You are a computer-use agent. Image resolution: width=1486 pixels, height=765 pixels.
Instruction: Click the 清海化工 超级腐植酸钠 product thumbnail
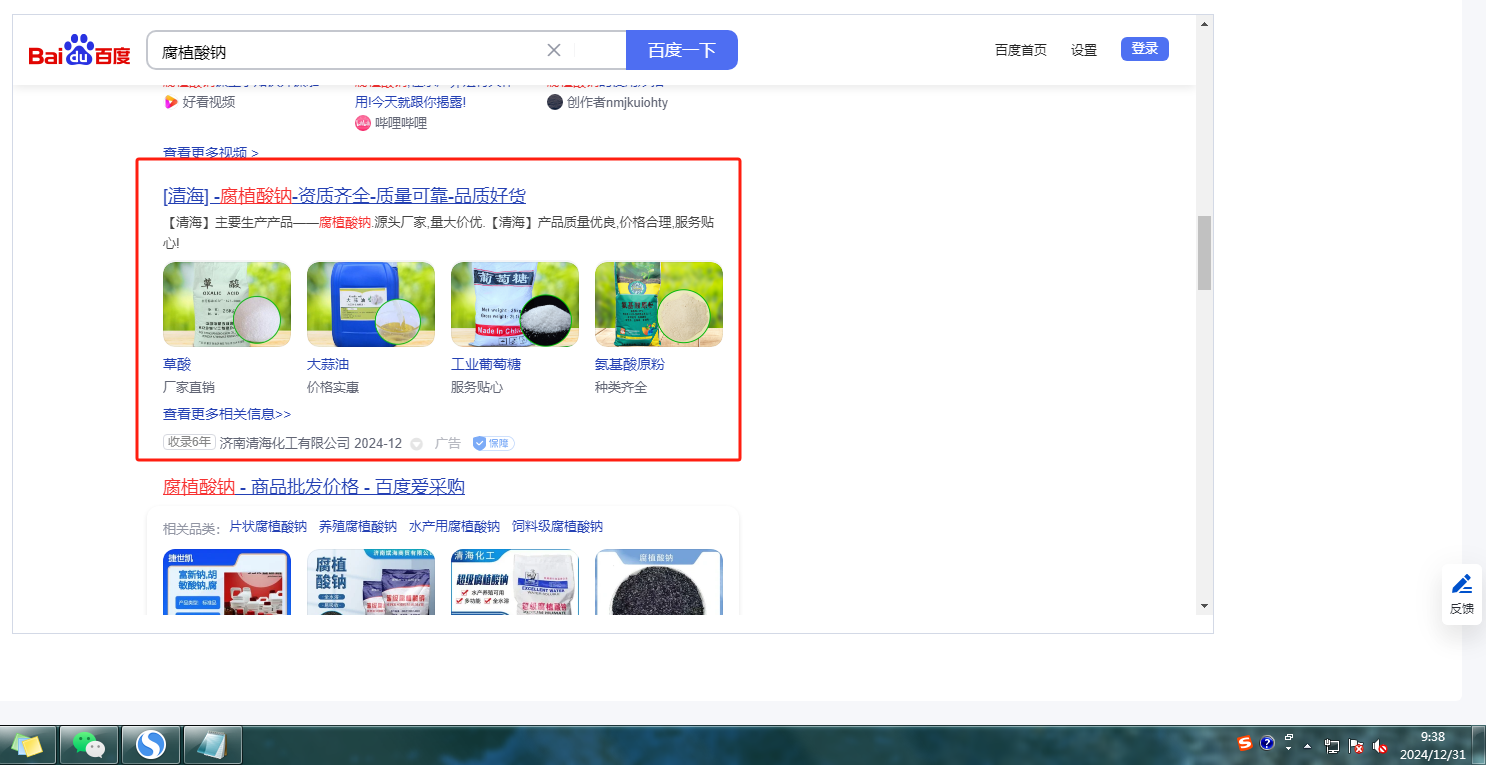pos(515,581)
